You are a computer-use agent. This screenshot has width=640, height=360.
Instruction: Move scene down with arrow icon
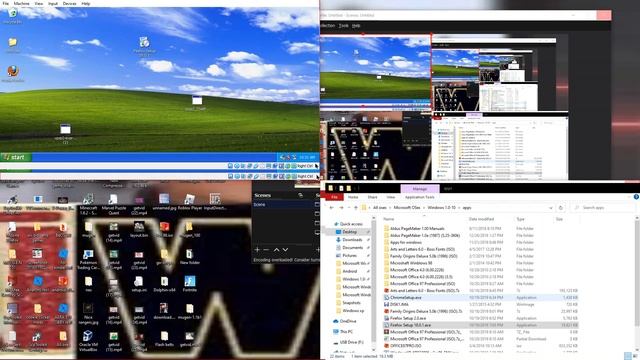coord(285,249)
